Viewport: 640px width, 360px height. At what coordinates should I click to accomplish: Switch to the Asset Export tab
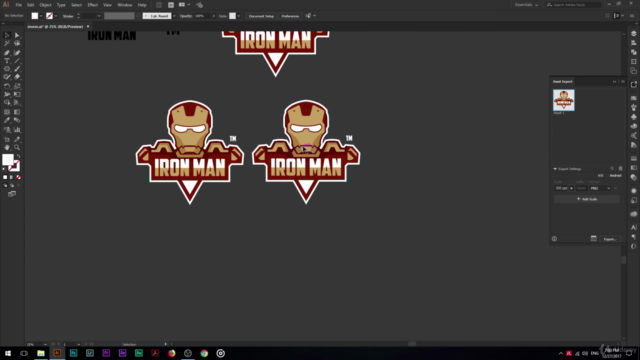point(562,82)
